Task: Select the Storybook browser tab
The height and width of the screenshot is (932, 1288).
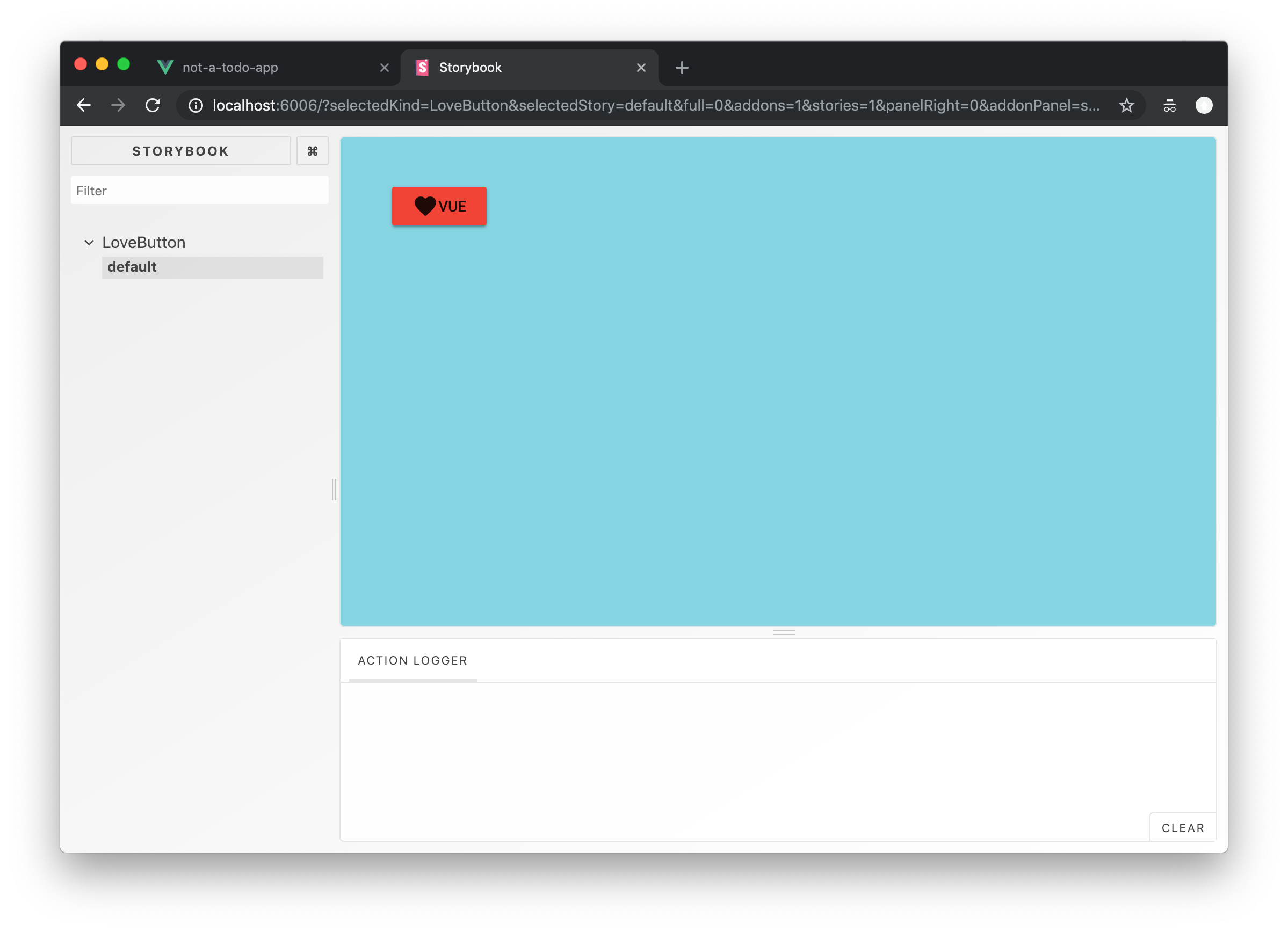Action: tap(529, 68)
